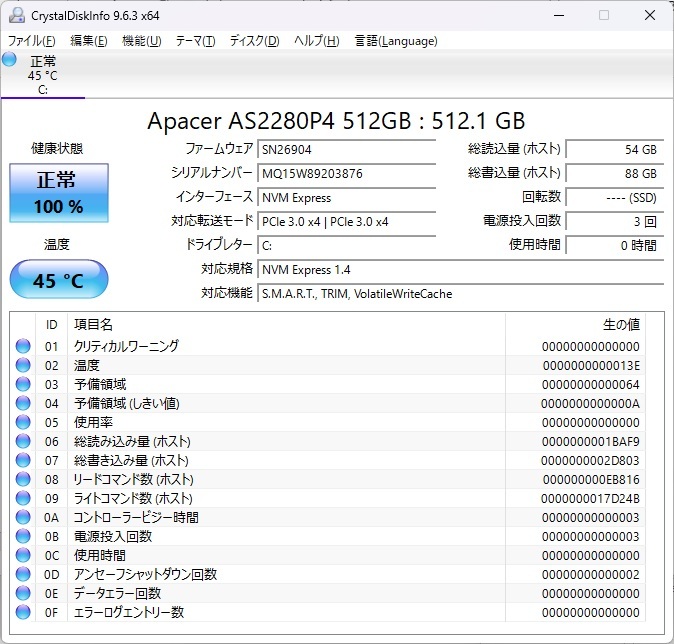
Task: Click the 生の値 column header
Action: (x=622, y=324)
